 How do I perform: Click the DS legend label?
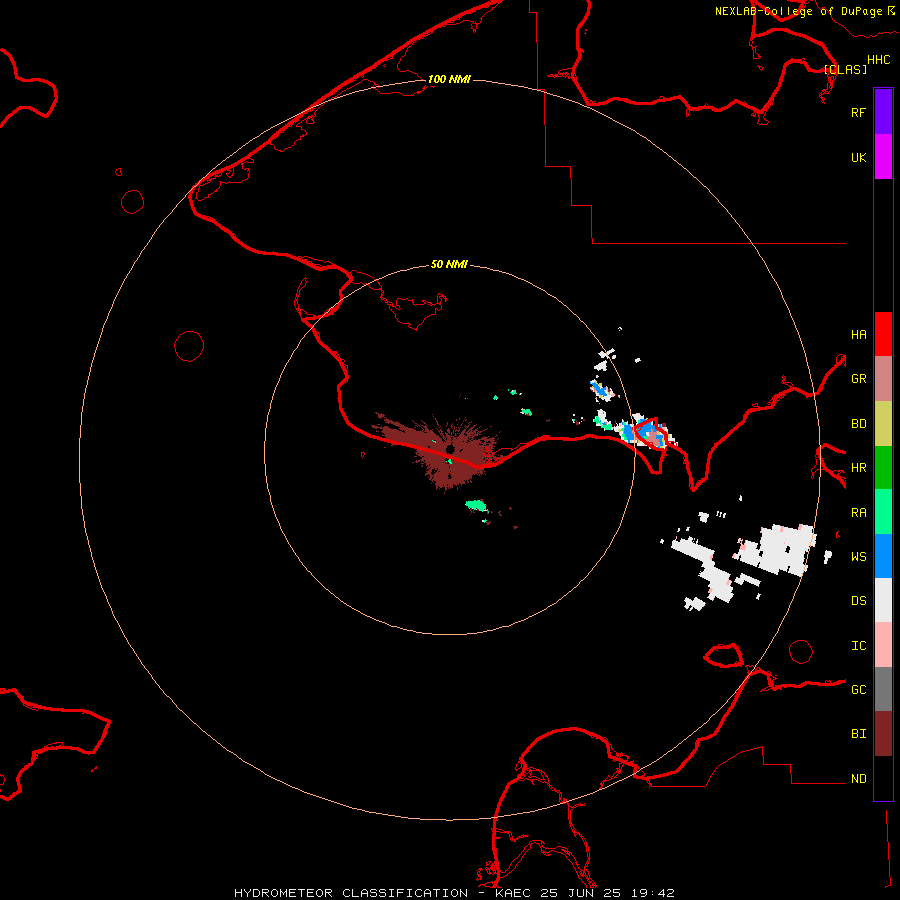tap(858, 601)
